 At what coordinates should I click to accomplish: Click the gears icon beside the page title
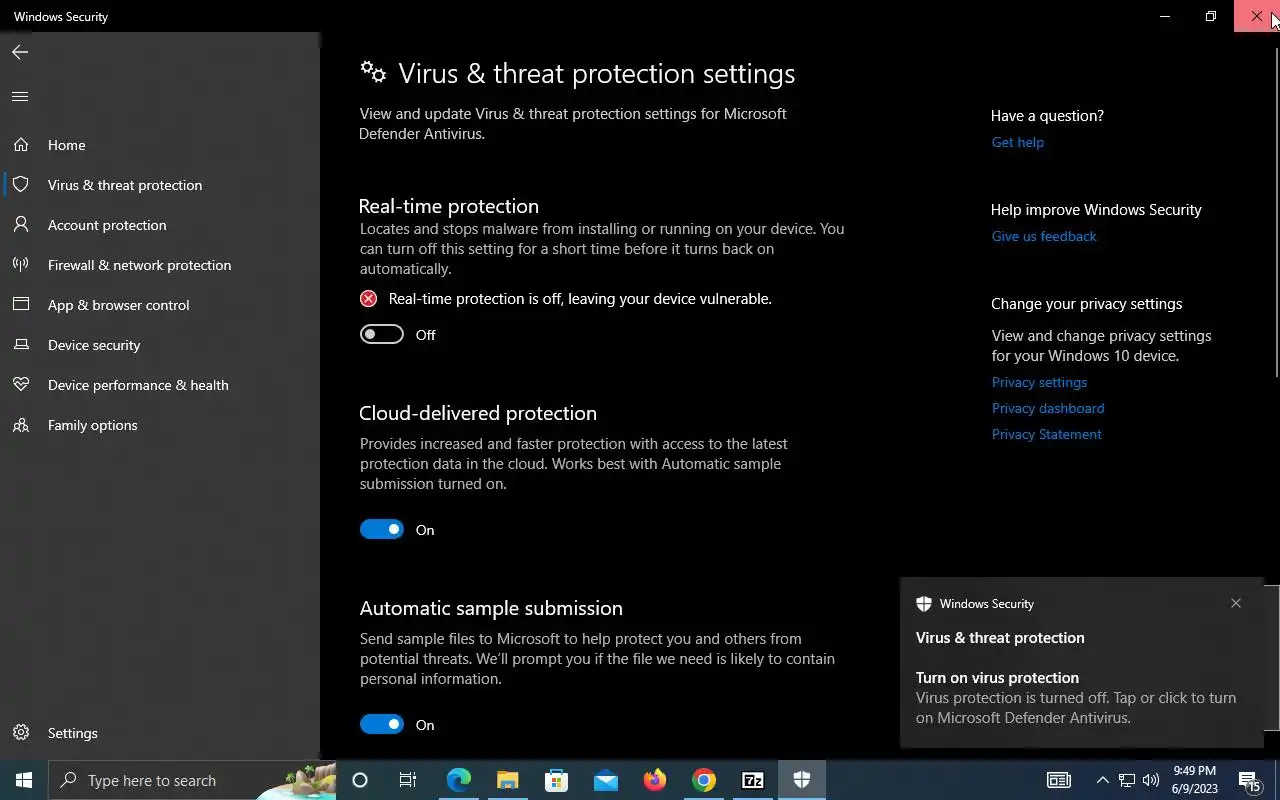[x=373, y=72]
